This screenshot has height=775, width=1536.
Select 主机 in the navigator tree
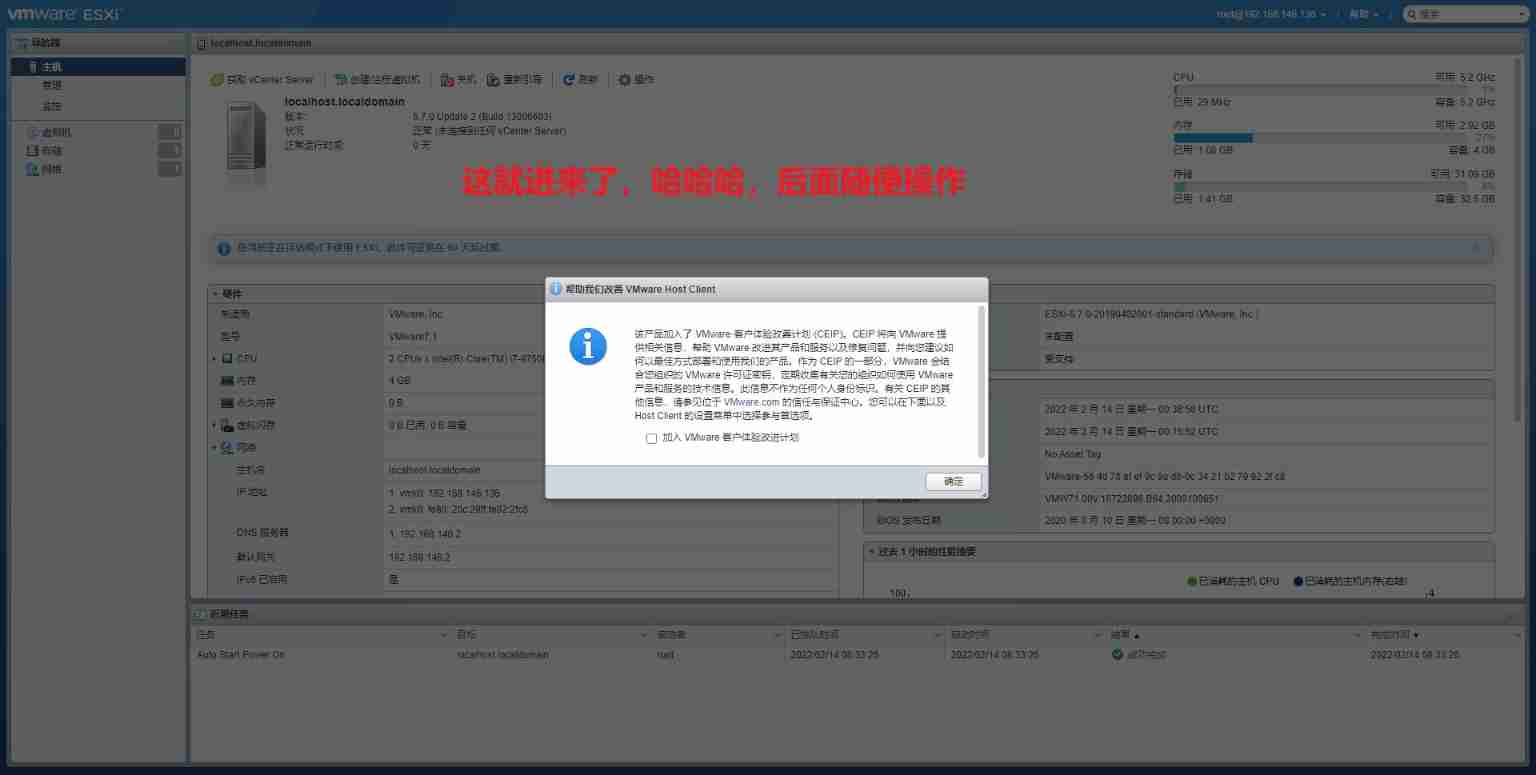pyautogui.click(x=98, y=66)
